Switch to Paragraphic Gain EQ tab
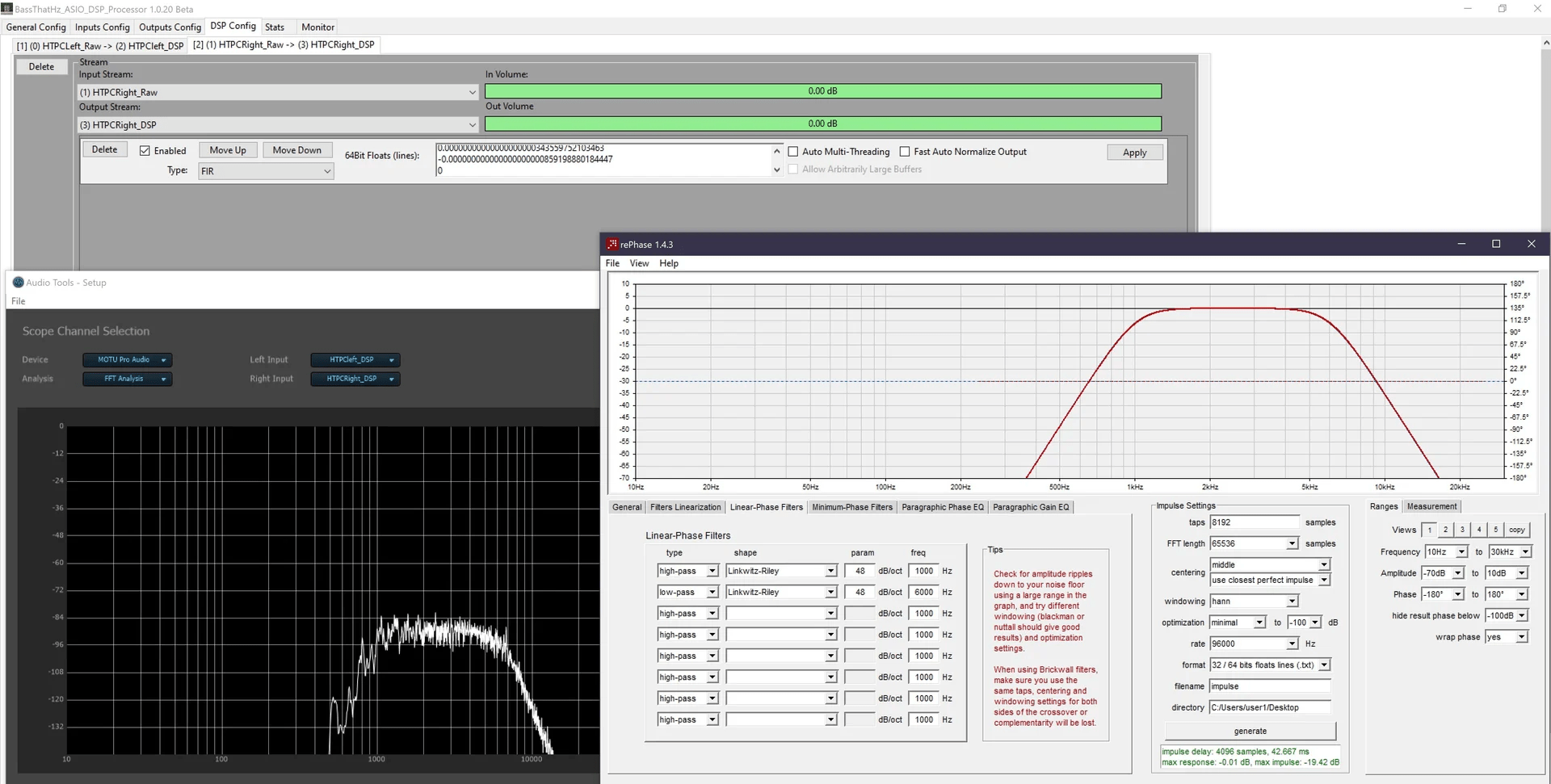1551x784 pixels. (x=1031, y=508)
